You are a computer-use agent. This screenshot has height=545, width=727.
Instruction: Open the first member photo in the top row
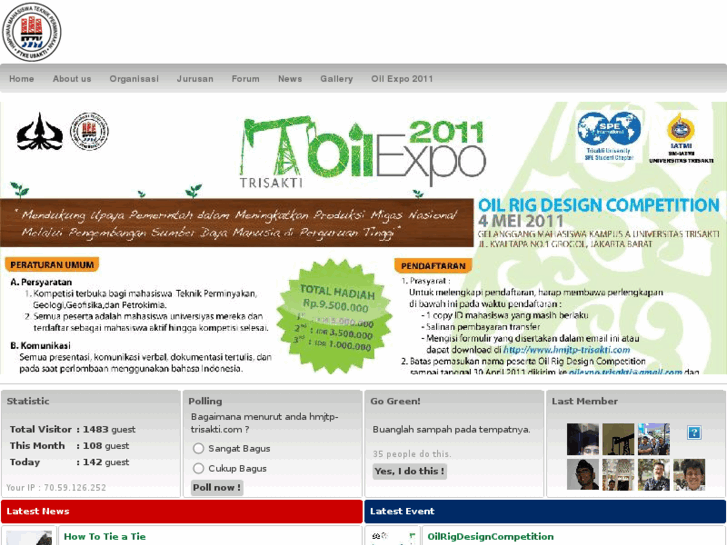pyautogui.click(x=583, y=439)
